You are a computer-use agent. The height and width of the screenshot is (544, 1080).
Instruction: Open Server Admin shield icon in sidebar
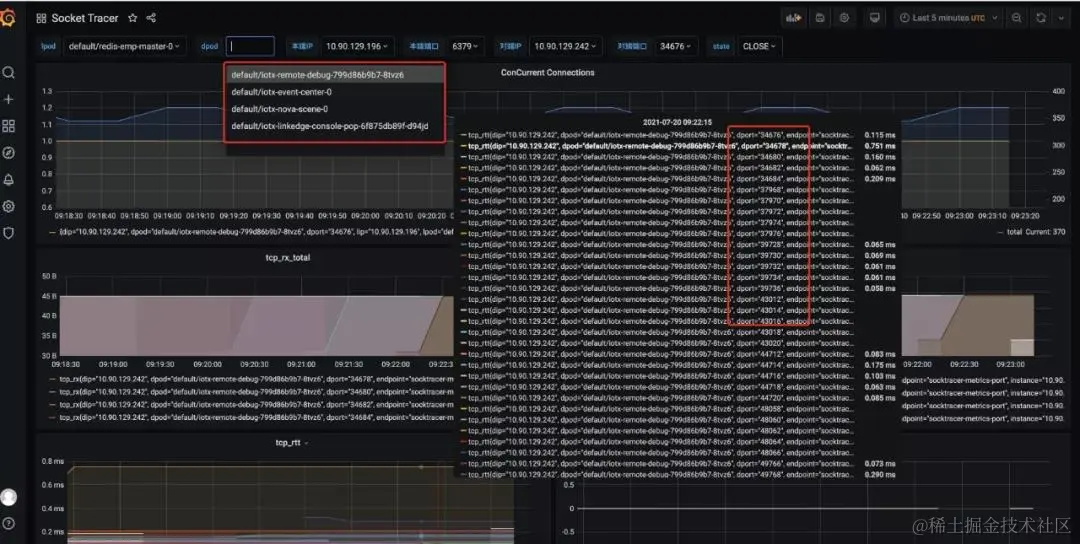coord(8,233)
